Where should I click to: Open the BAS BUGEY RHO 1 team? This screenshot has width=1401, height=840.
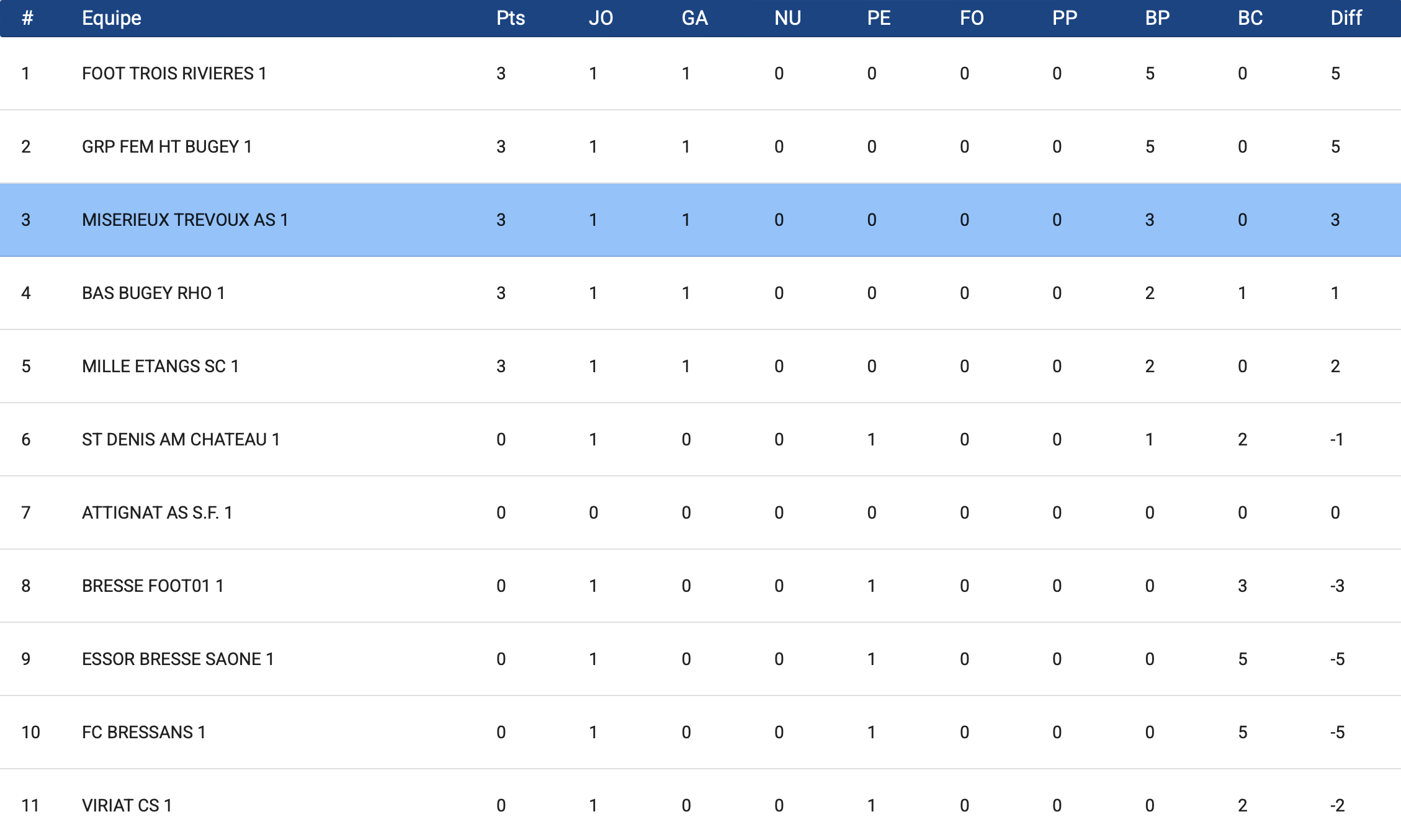click(x=153, y=293)
